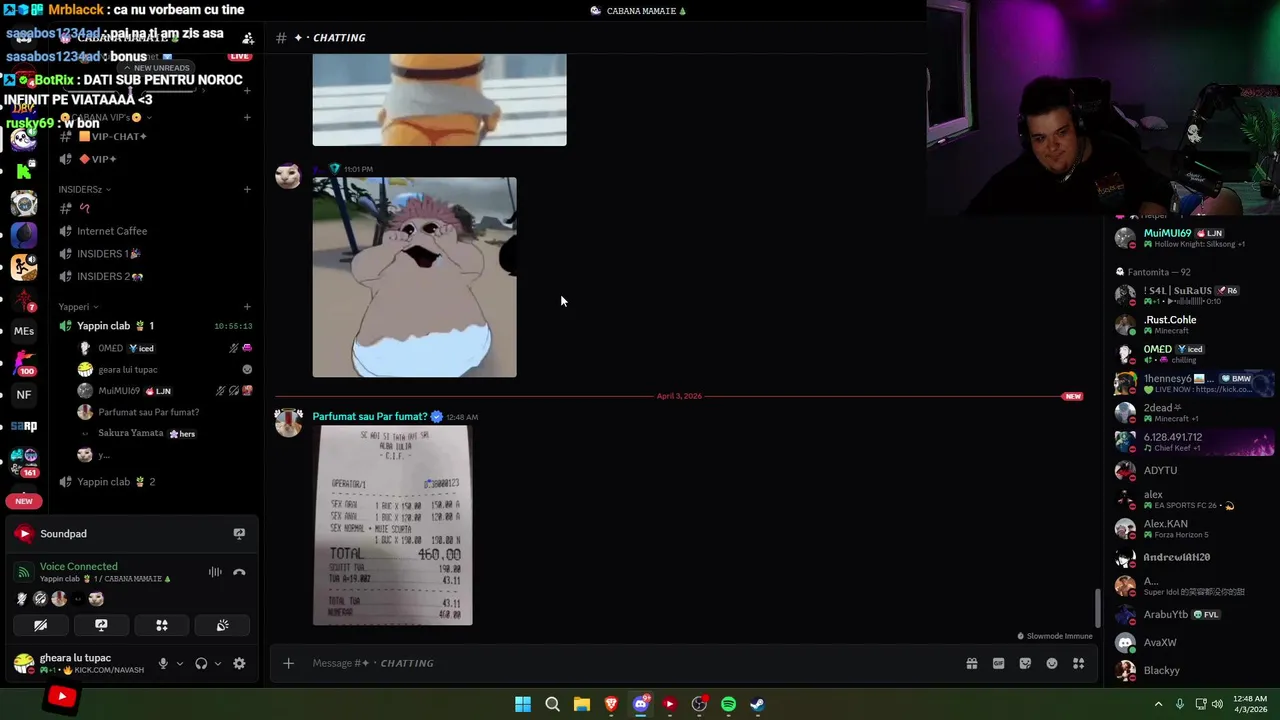The height and width of the screenshot is (720, 1280).
Task: Show hidden system tray icons
Action: pos(1158,704)
